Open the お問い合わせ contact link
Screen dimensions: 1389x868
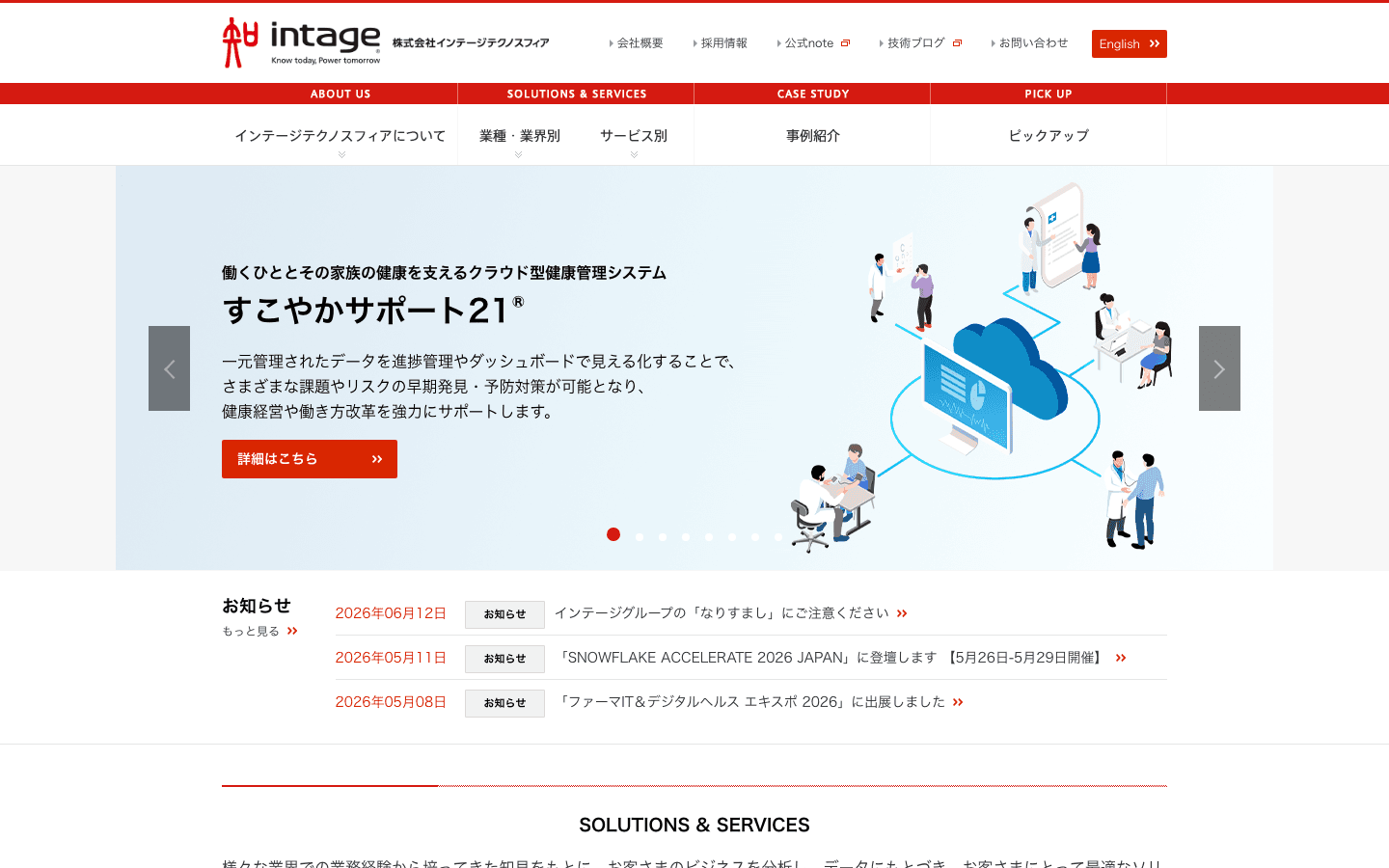tap(1030, 43)
